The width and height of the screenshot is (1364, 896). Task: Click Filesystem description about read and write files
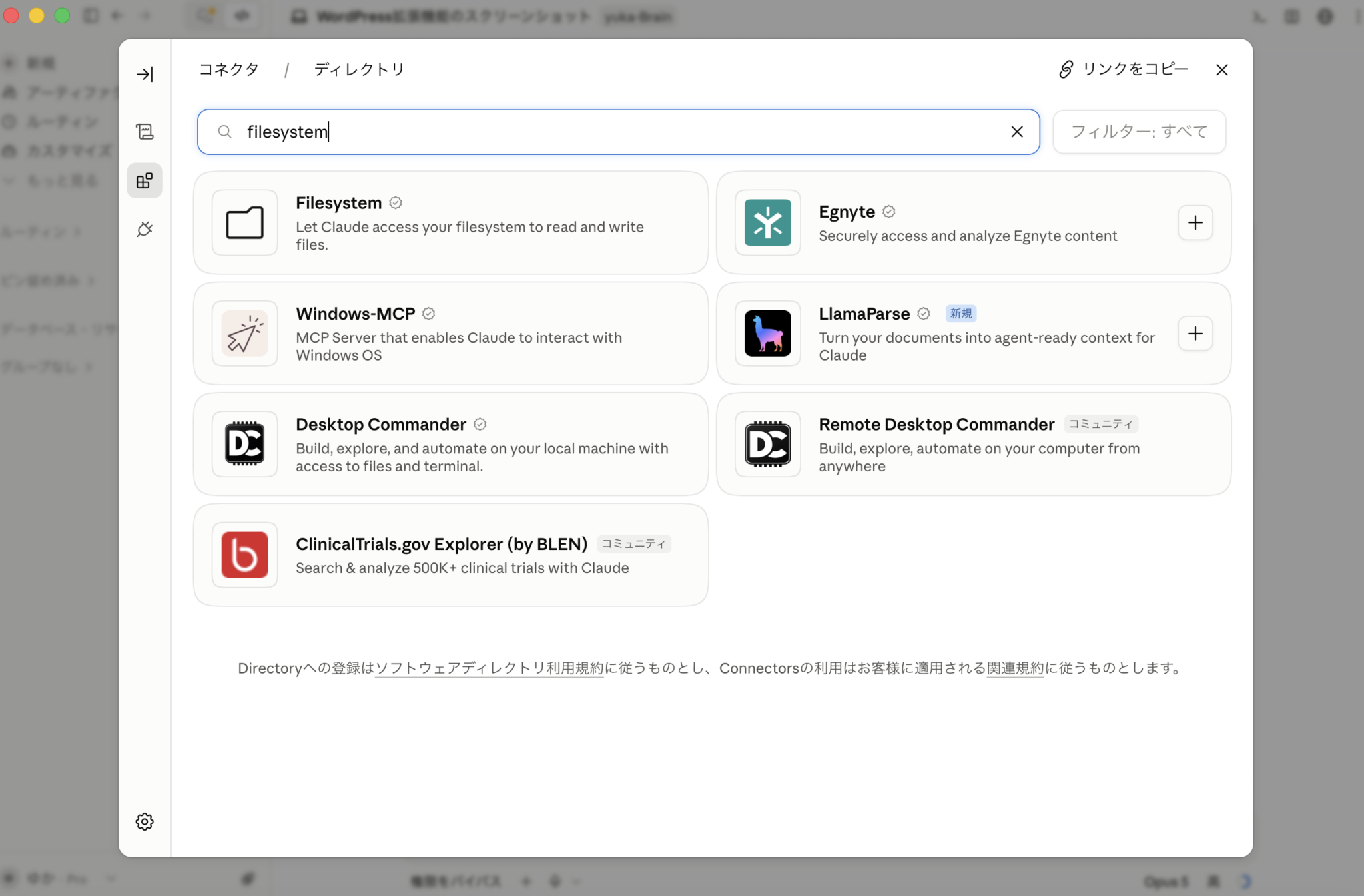coord(470,236)
